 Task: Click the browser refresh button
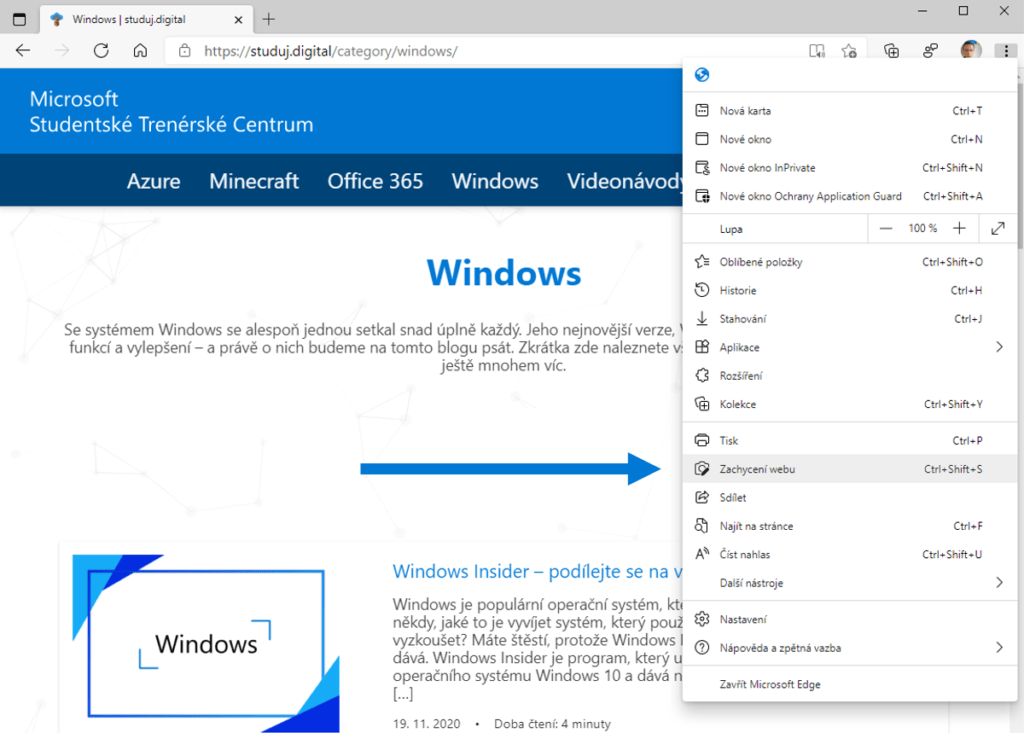[x=101, y=51]
